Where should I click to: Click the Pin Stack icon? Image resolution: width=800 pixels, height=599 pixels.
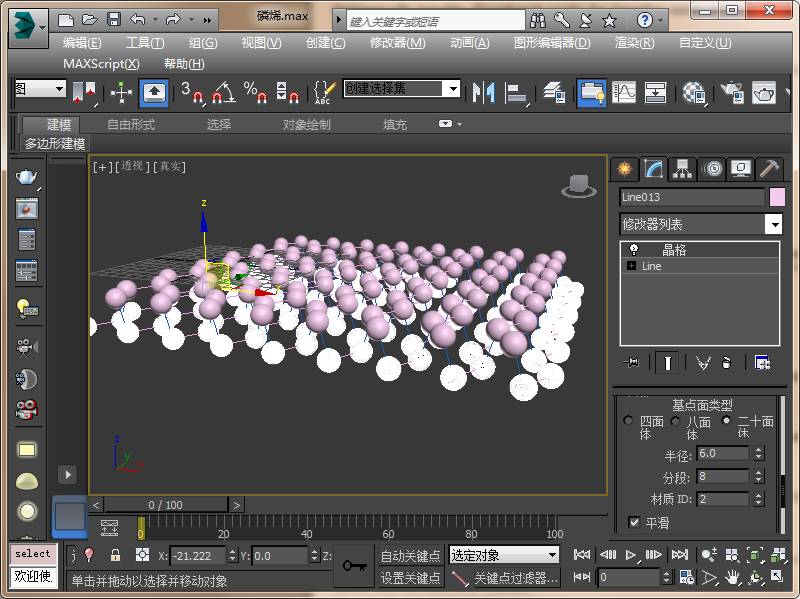(631, 363)
